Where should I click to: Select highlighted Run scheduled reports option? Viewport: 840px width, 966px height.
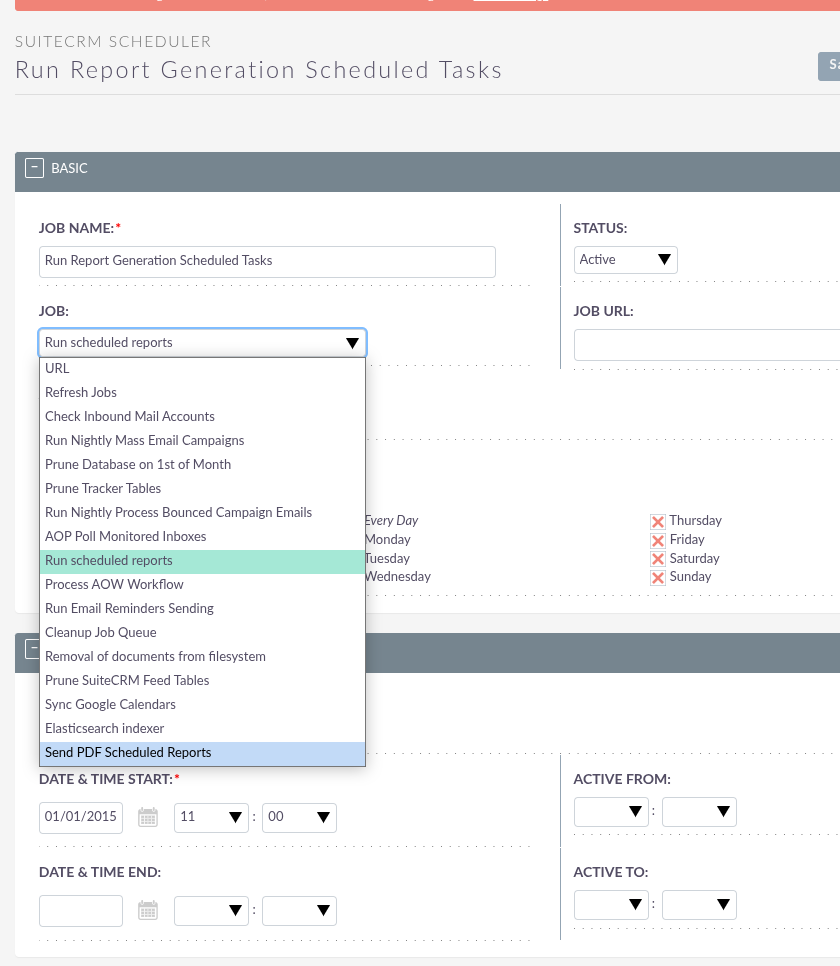pos(202,561)
